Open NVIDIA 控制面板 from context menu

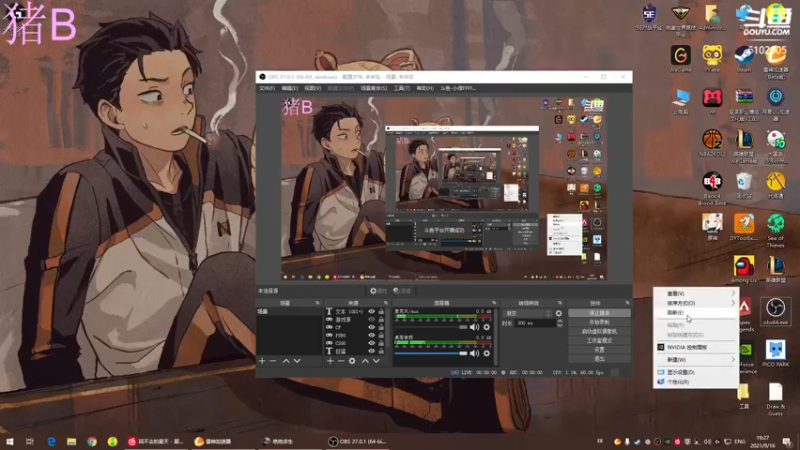click(x=696, y=347)
